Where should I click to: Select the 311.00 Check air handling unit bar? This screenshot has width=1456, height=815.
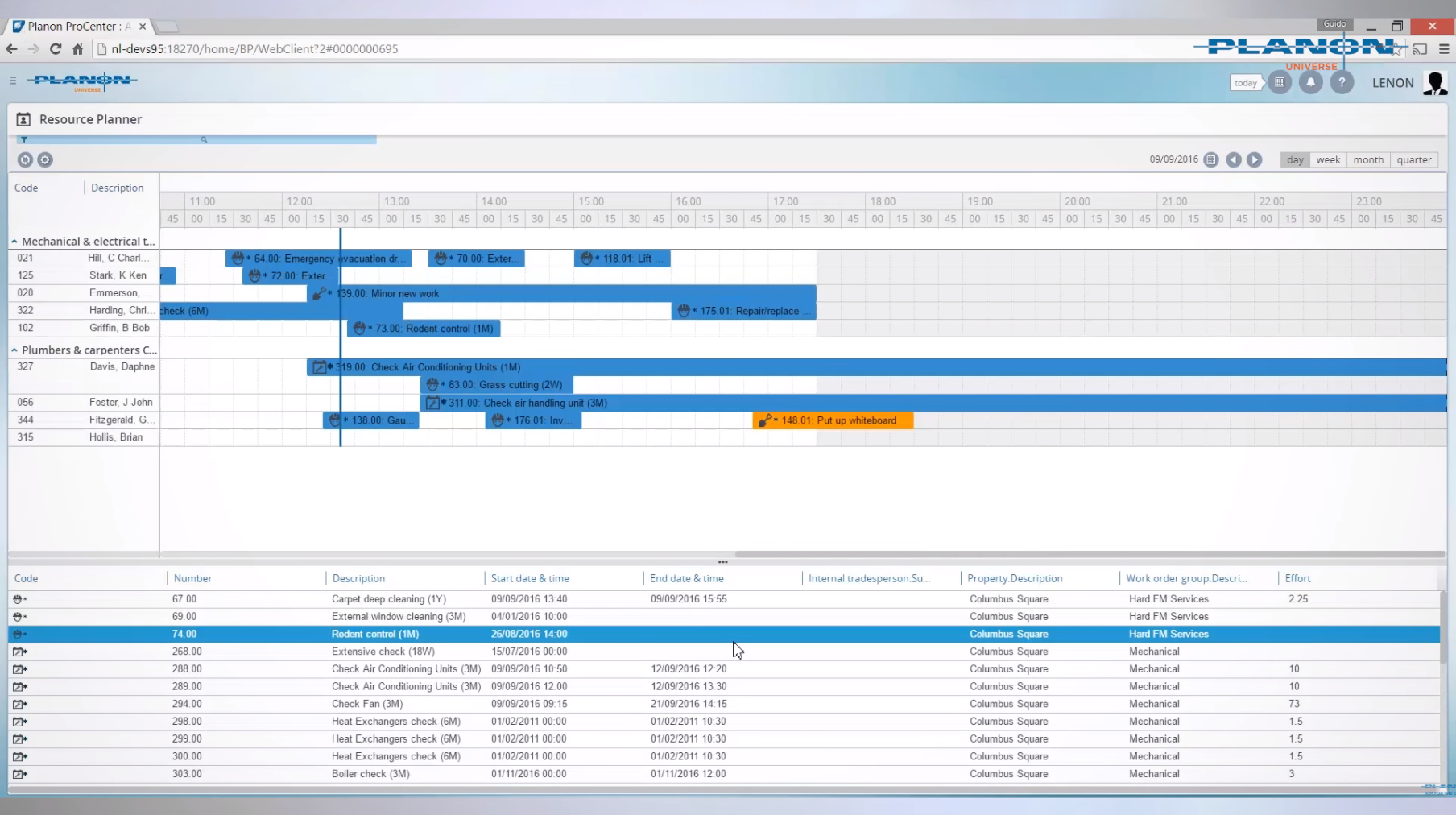click(x=933, y=403)
